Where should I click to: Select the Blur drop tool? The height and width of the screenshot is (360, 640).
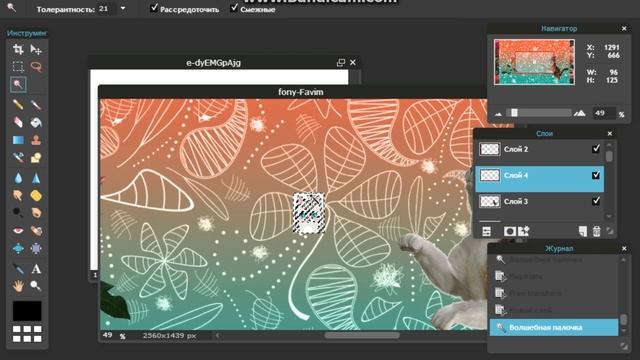point(18,178)
